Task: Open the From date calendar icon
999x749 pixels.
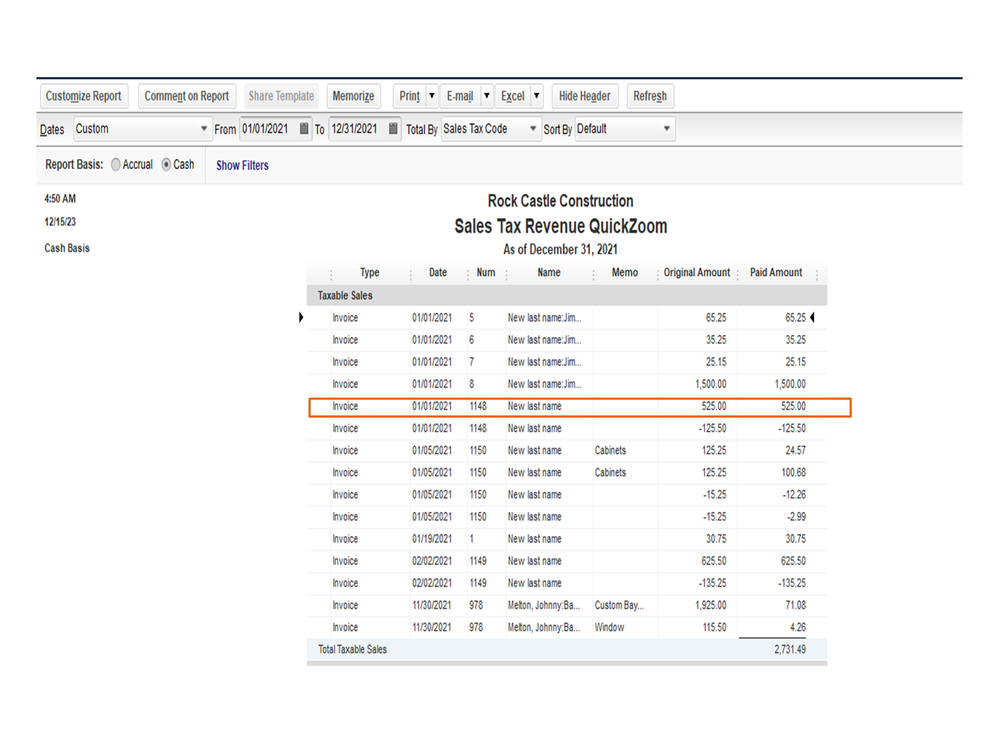Action: (304, 129)
